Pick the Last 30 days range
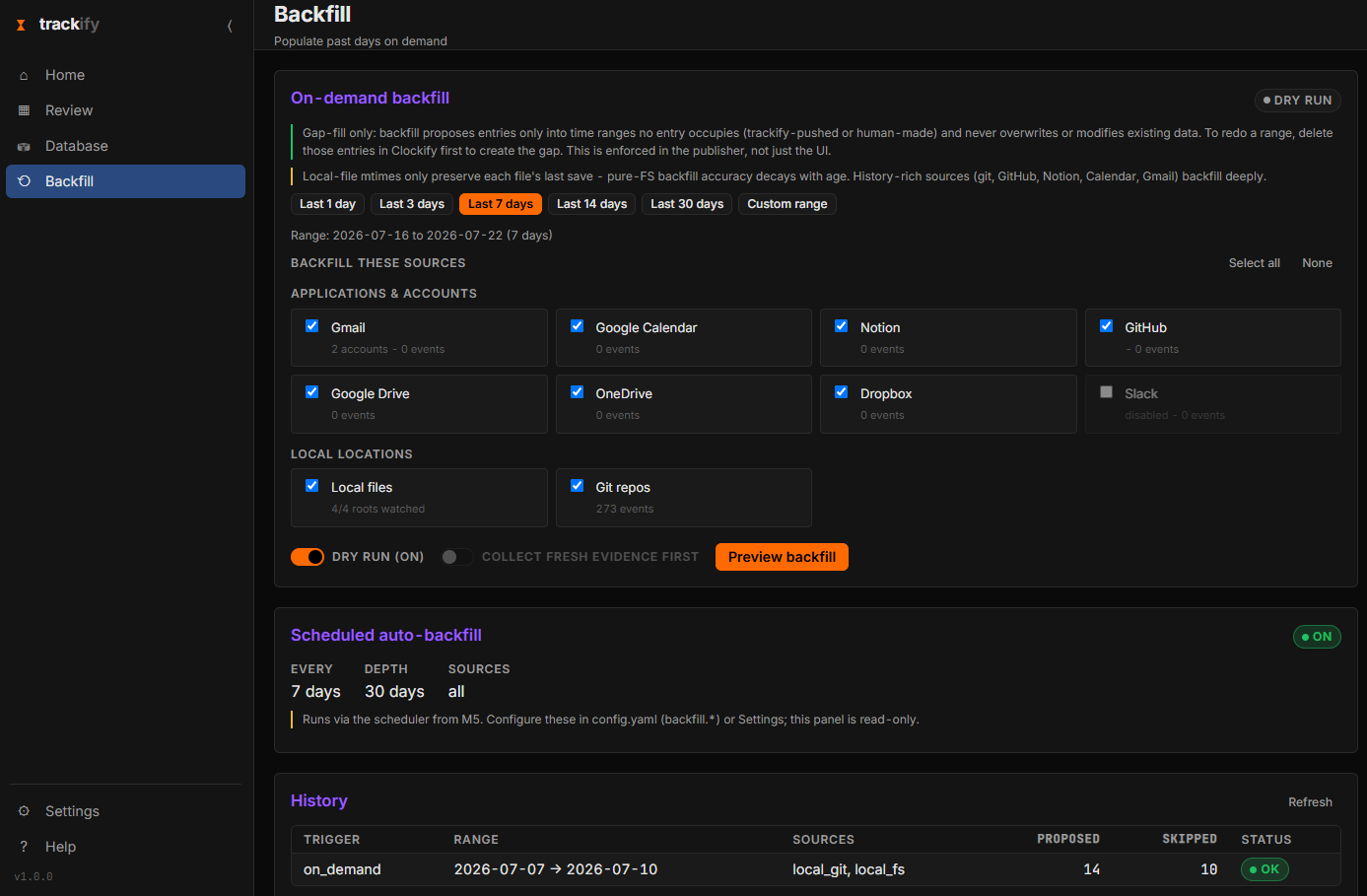Image resolution: width=1367 pixels, height=896 pixels. [x=687, y=204]
